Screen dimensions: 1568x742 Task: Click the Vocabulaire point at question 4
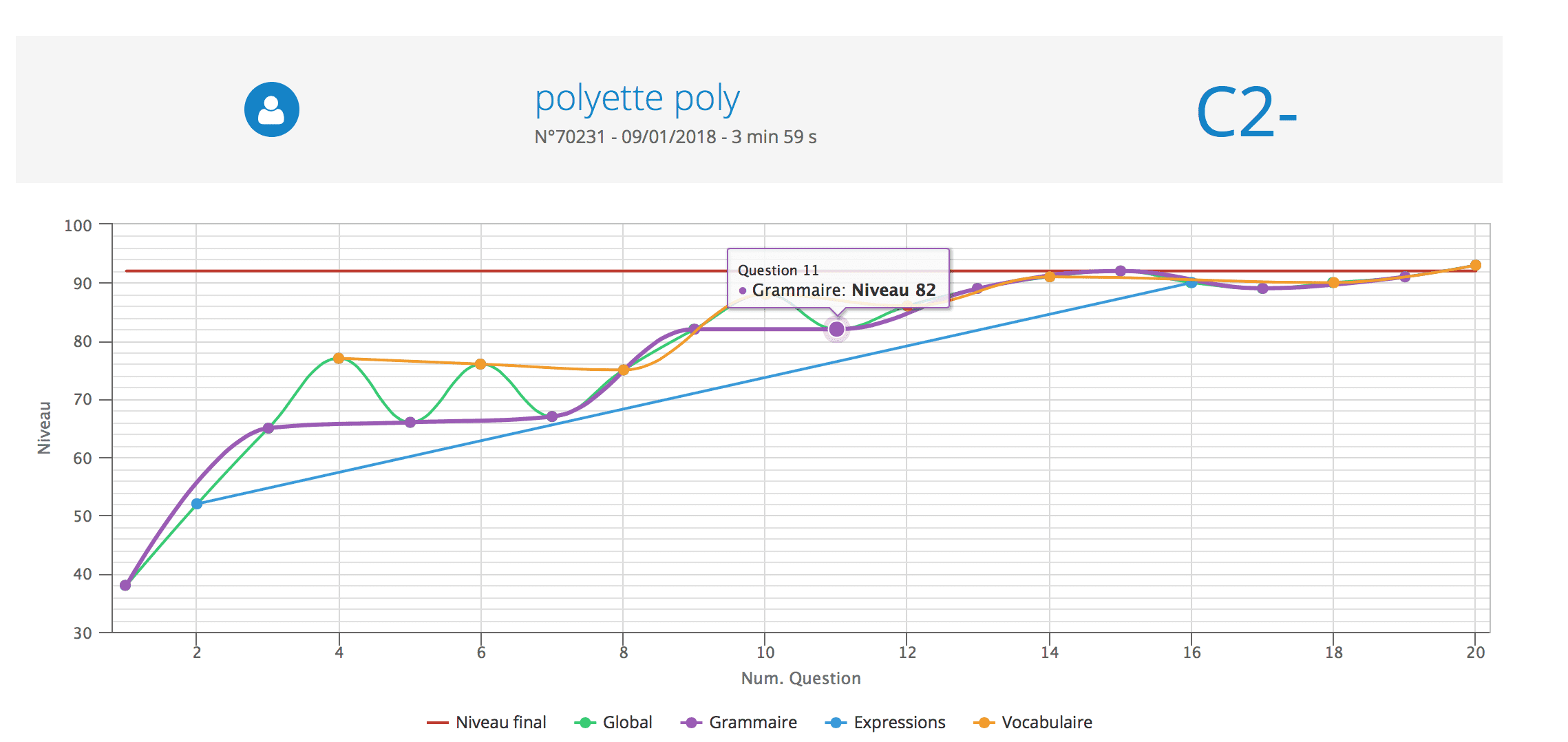pos(339,359)
